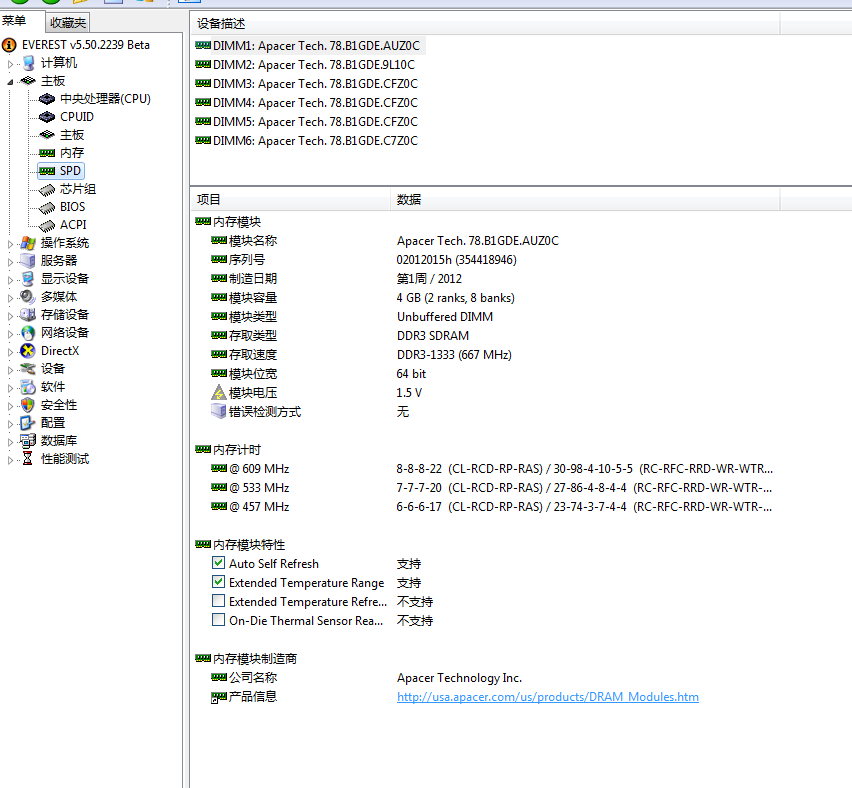The width and height of the screenshot is (852, 788).
Task: Expand the 服务器 tree node arrow
Action: pos(10,262)
